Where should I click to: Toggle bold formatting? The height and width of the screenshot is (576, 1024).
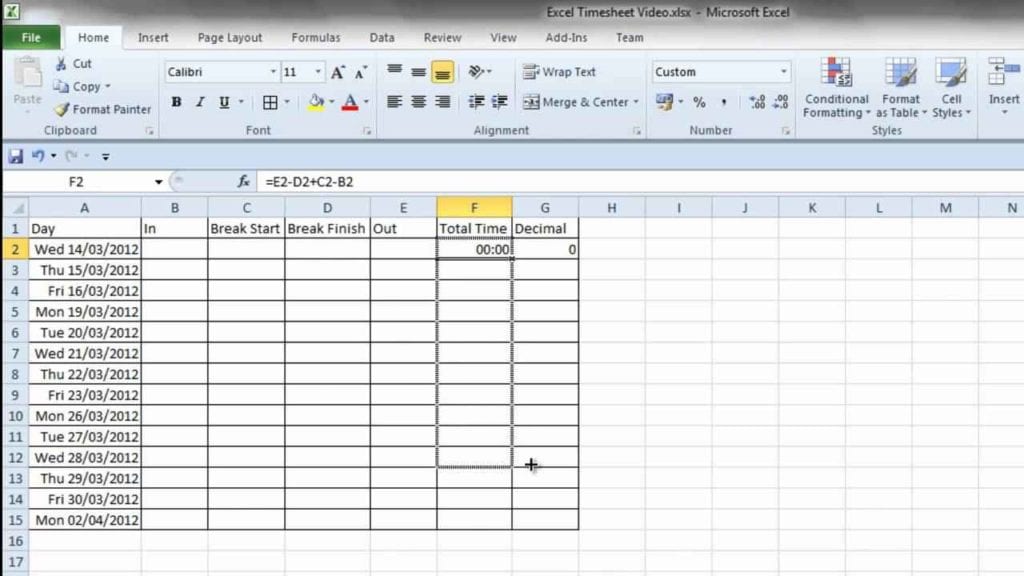[176, 102]
